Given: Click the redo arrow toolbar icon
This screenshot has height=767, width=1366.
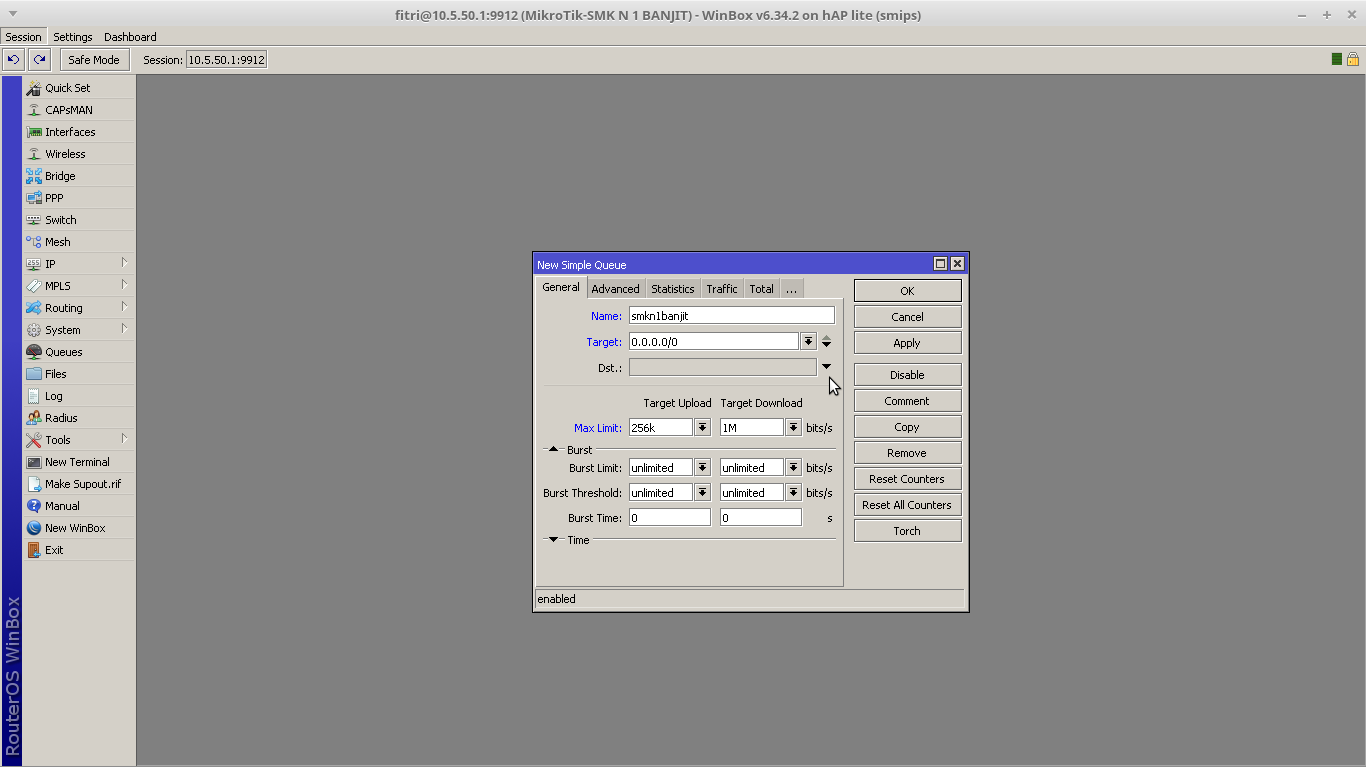Looking at the screenshot, I should pos(39,60).
